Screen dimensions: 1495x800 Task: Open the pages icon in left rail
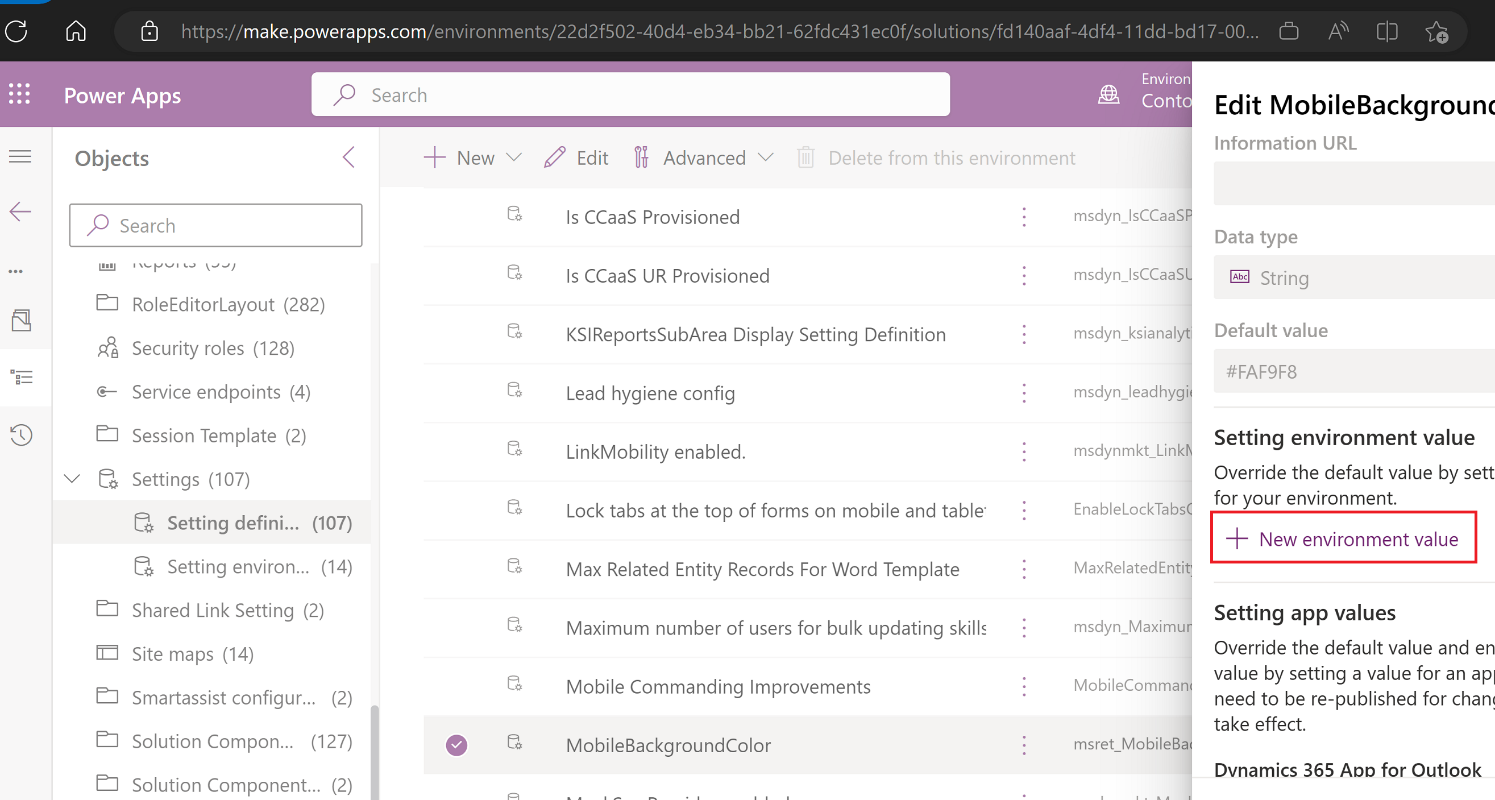[x=20, y=320]
